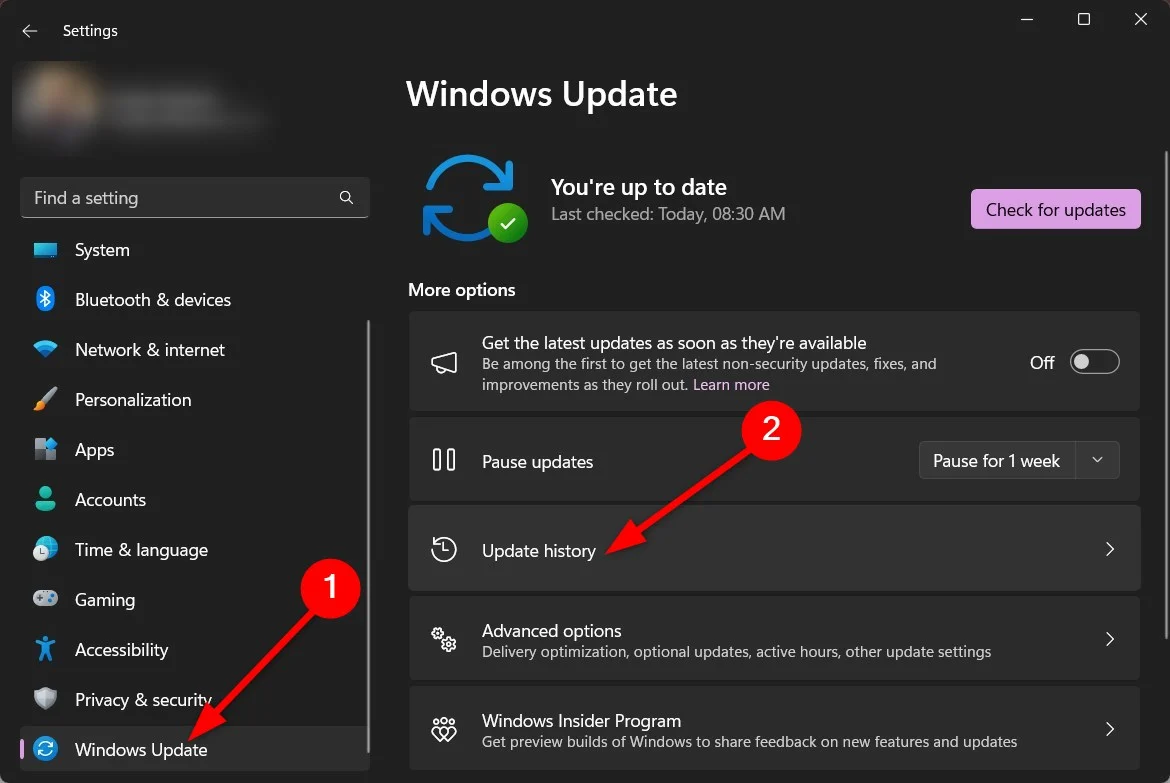The height and width of the screenshot is (783, 1170).
Task: Click the blurred user profile picture
Action: (58, 102)
